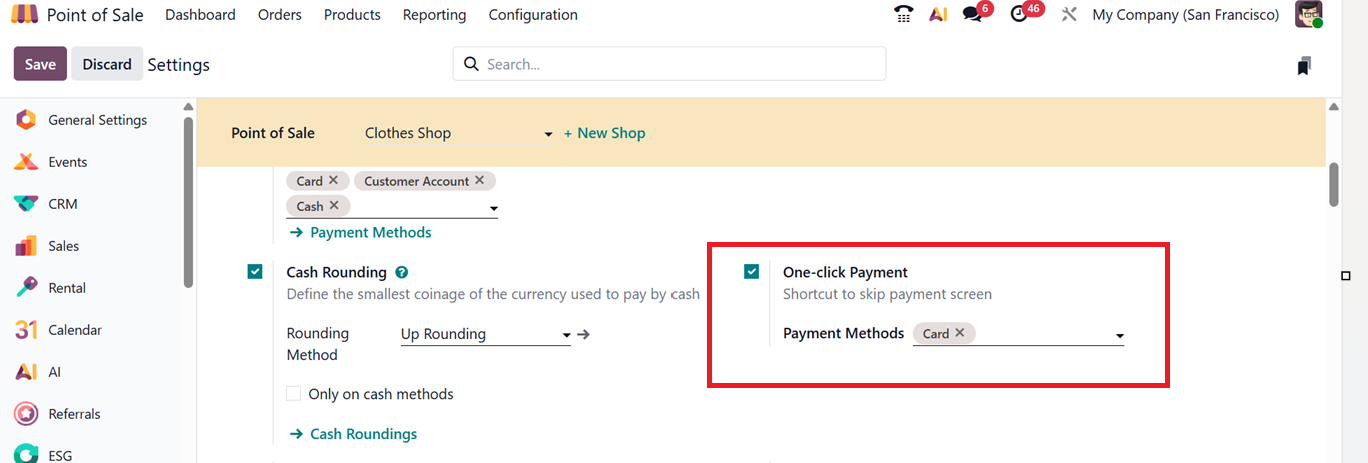The height and width of the screenshot is (463, 1368).
Task: Click the VoIP phone icon
Action: click(x=904, y=15)
